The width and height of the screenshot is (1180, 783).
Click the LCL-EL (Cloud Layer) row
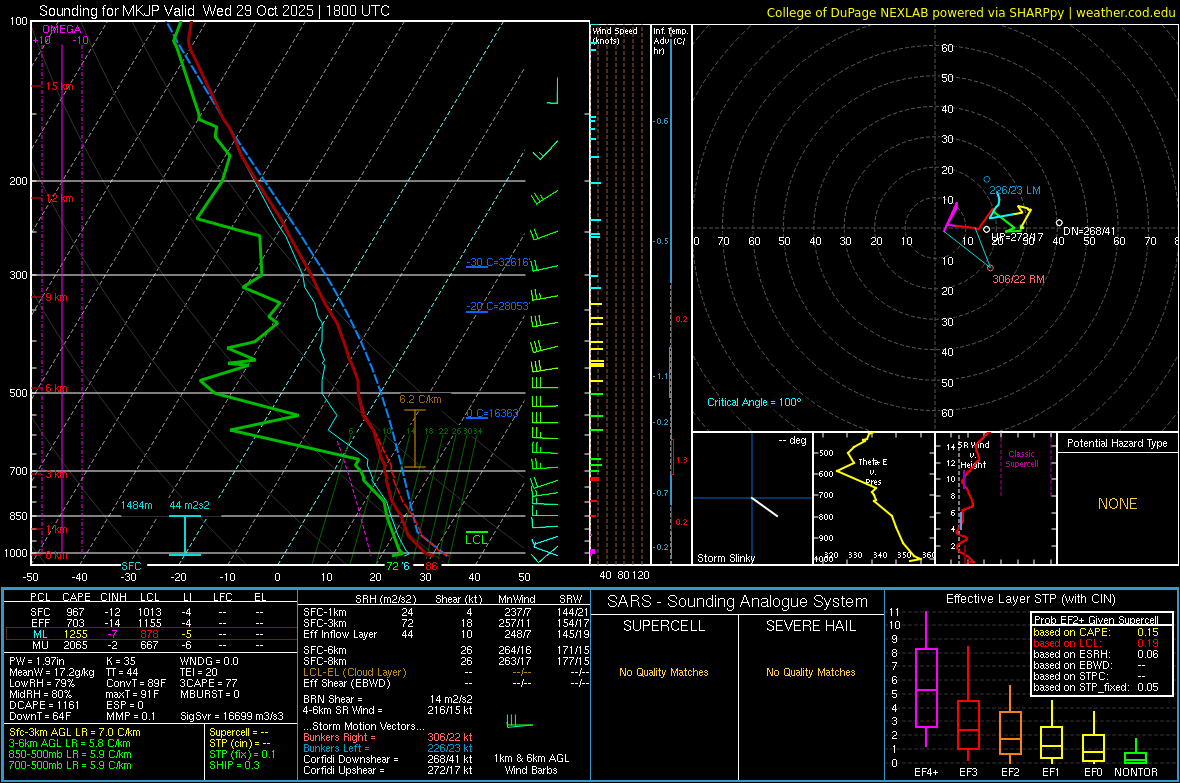coord(446,672)
